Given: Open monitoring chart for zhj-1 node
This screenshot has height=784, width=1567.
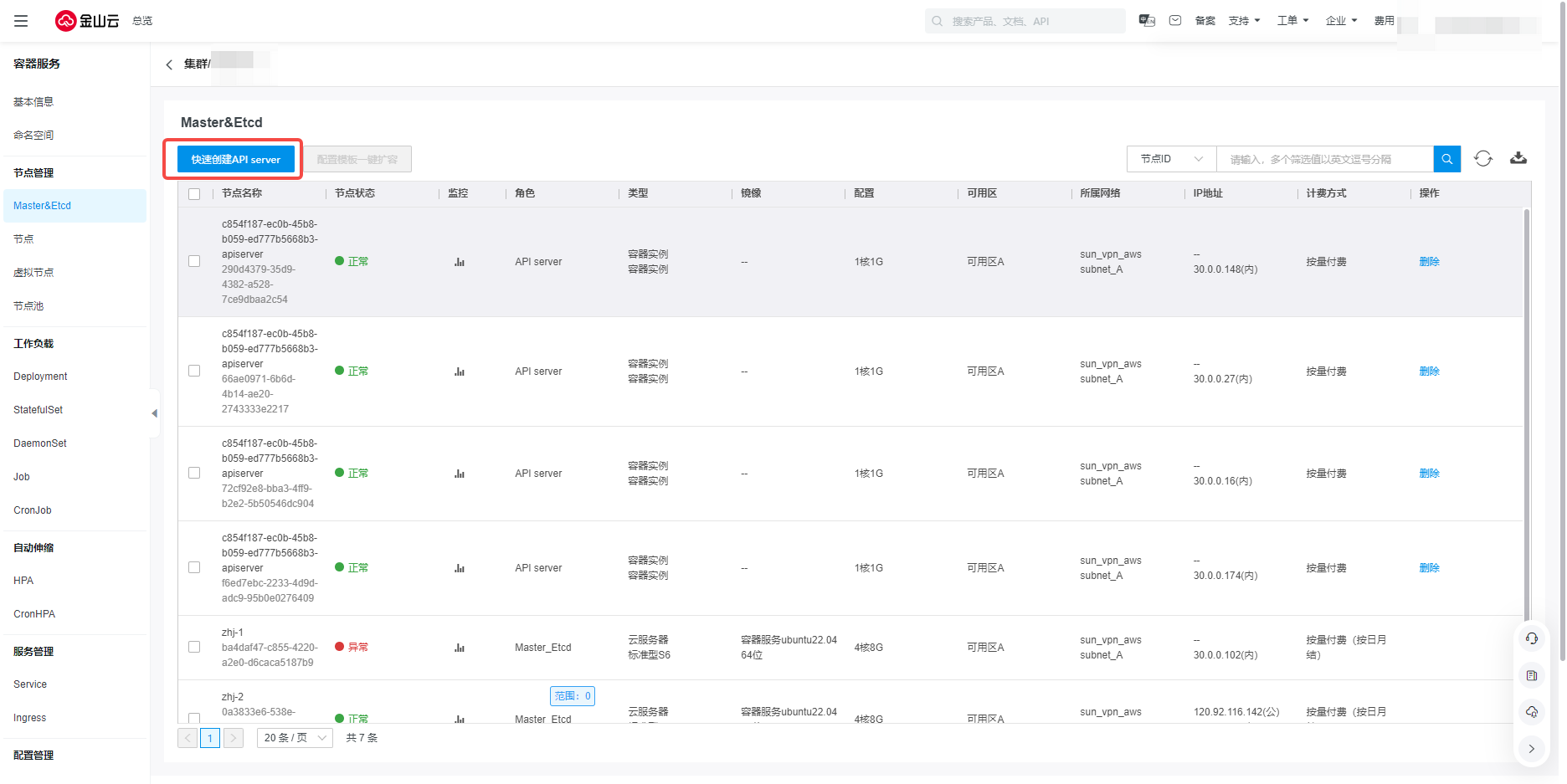Looking at the screenshot, I should (x=460, y=648).
